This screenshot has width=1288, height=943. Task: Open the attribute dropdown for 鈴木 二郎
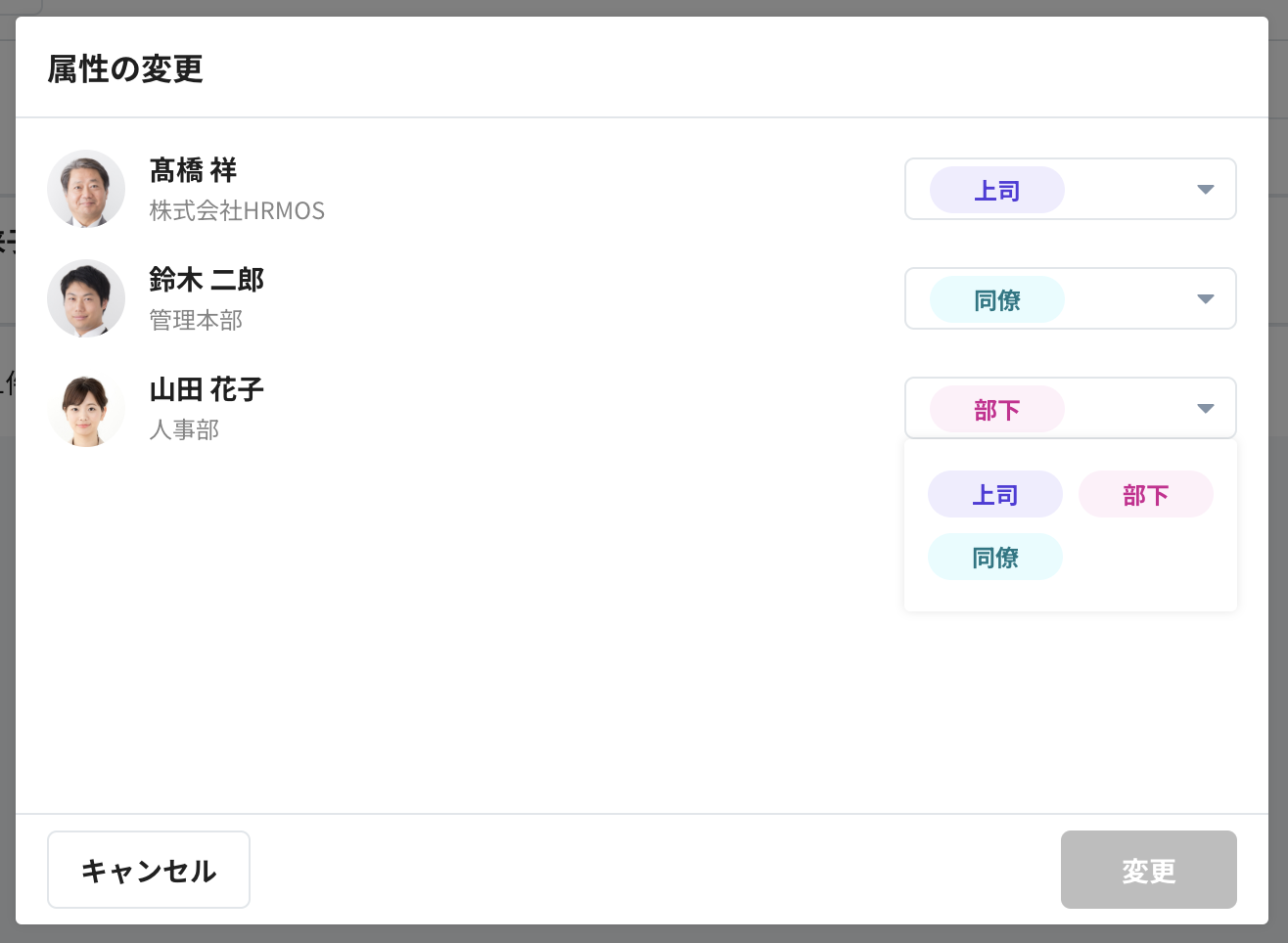1205,298
